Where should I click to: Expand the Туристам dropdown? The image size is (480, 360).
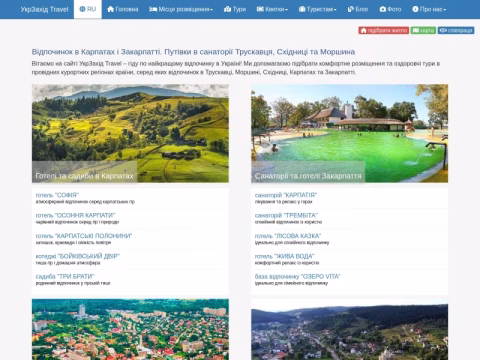click(318, 9)
